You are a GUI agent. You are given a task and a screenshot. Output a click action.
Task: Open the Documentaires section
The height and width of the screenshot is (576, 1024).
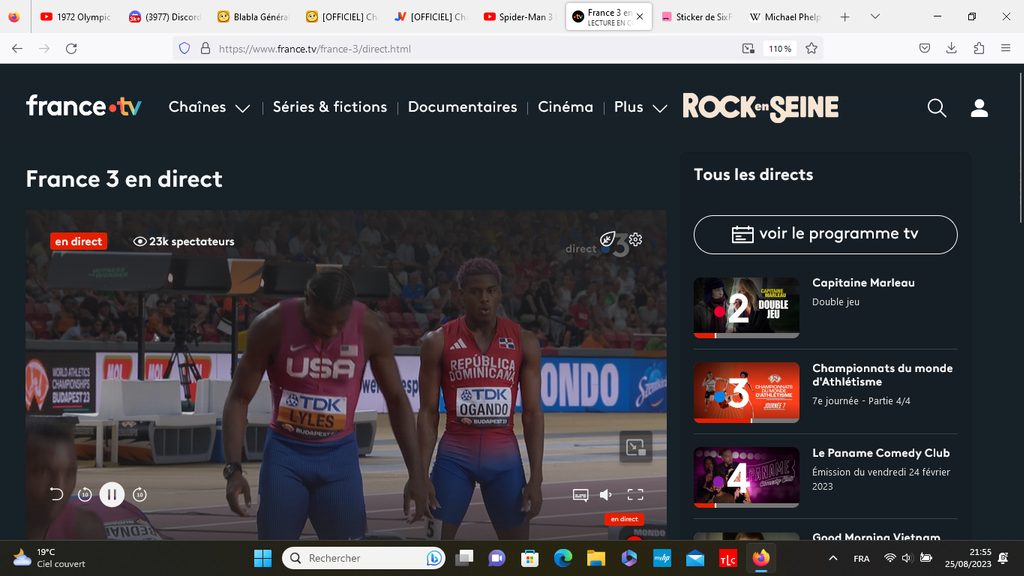[462, 107]
